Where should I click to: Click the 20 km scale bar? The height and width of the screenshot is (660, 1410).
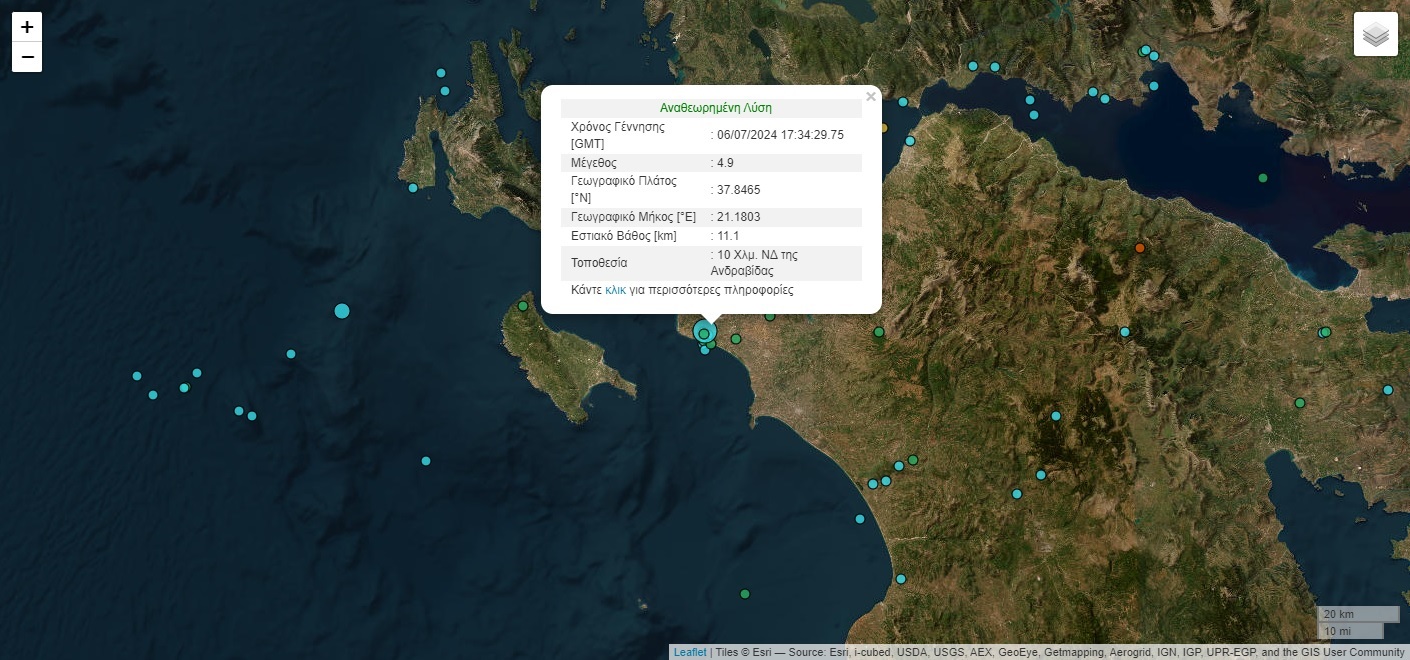click(1357, 613)
